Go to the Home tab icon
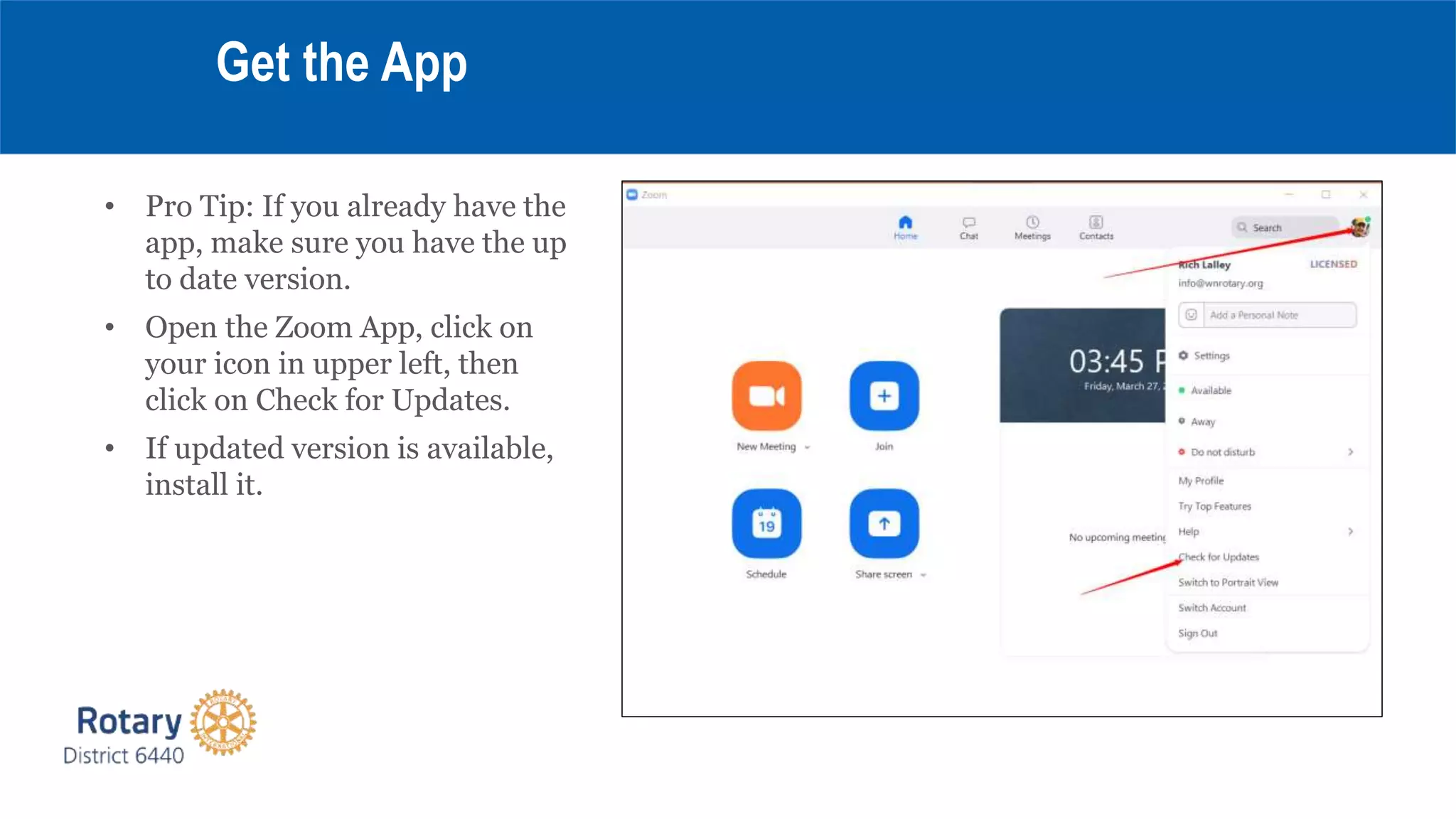 click(x=905, y=223)
